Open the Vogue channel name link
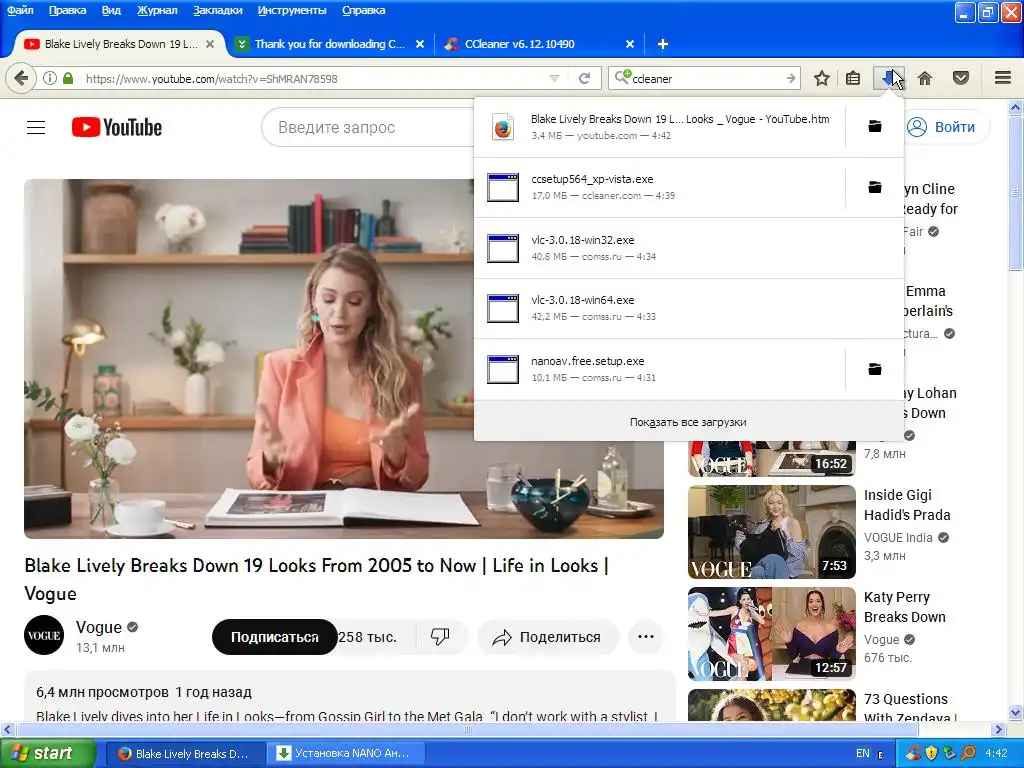The height and width of the screenshot is (768, 1024). tap(99, 627)
